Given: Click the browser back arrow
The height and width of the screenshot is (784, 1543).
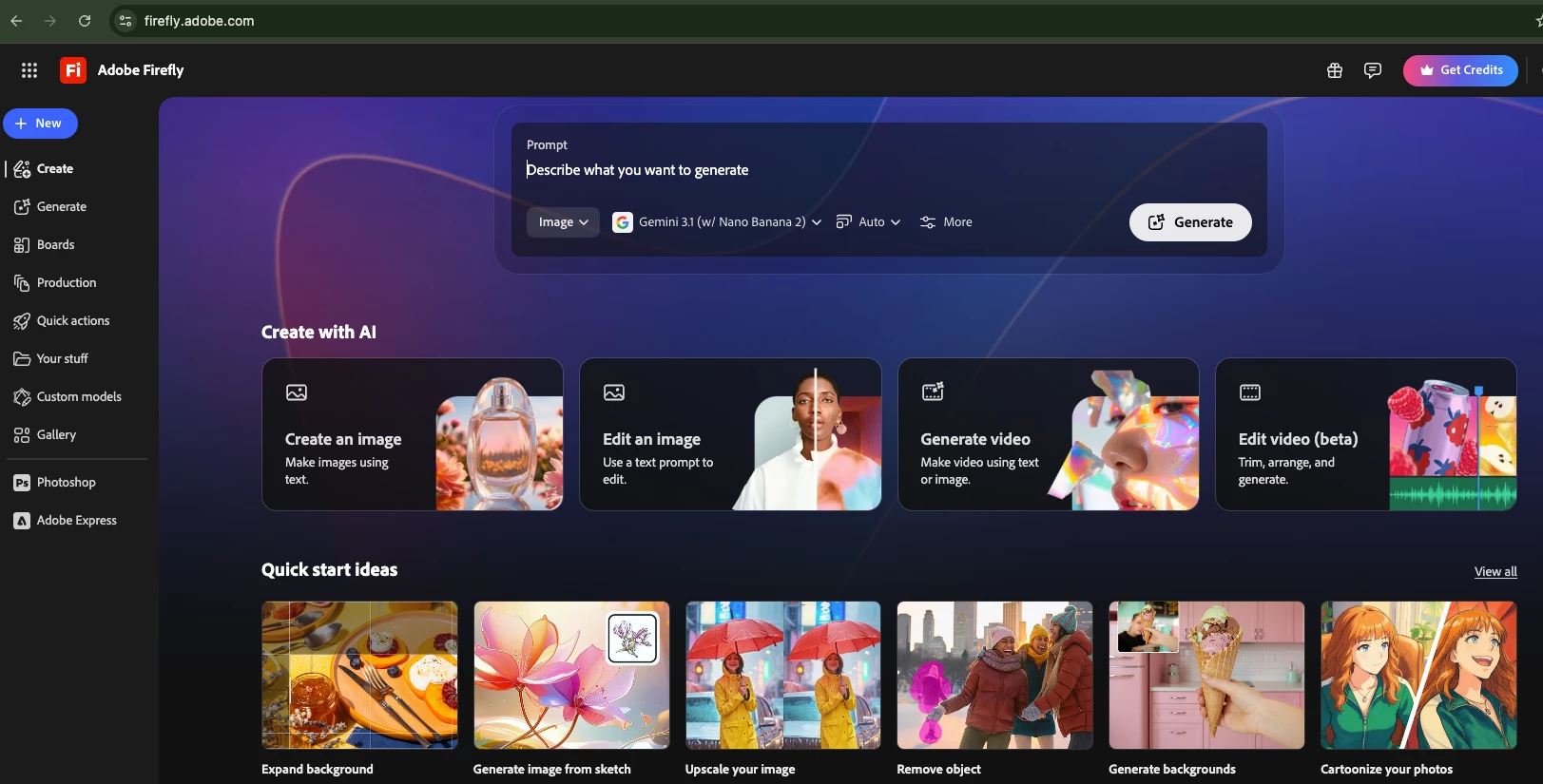Looking at the screenshot, I should pyautogui.click(x=16, y=21).
